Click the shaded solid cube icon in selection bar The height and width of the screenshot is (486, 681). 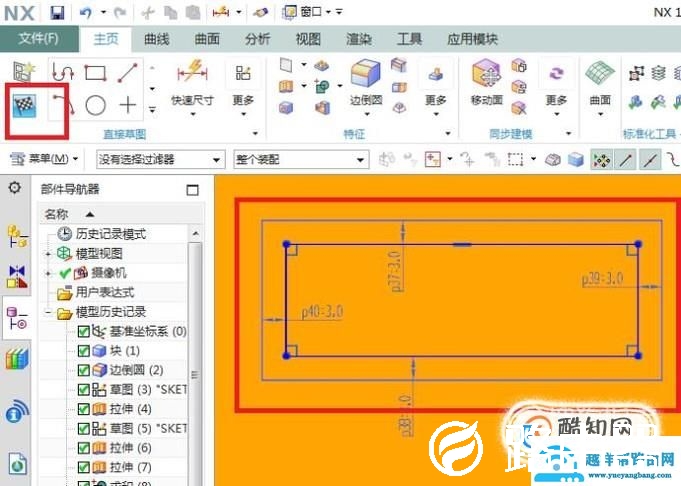576,160
